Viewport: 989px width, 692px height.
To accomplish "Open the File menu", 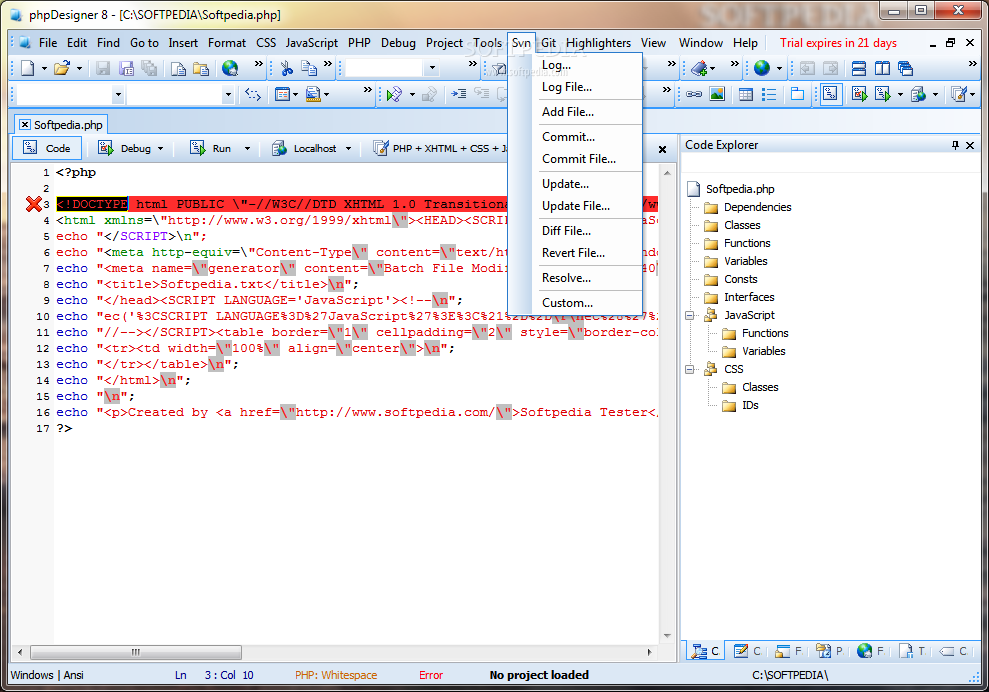I will pyautogui.click(x=48, y=43).
